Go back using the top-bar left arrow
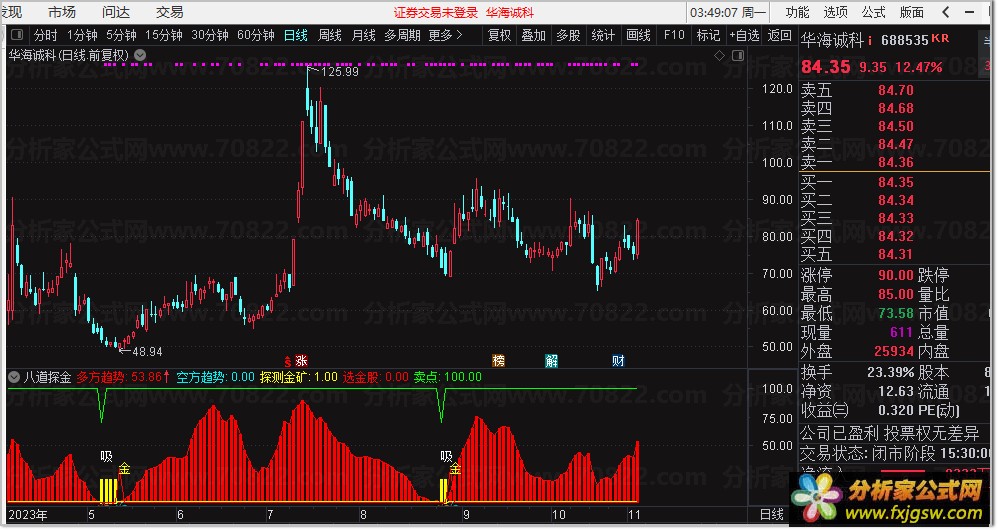Viewport: 999px width, 530px height. tap(946, 12)
